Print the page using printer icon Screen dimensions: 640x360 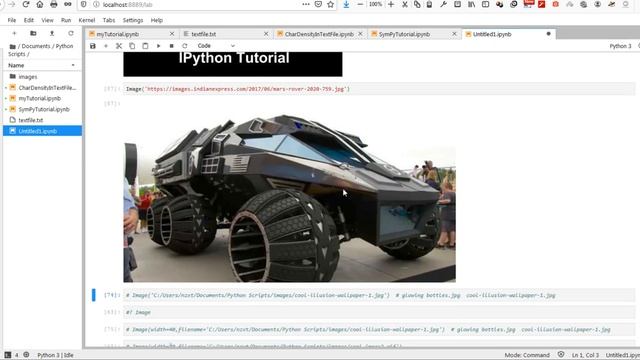pos(53,4)
